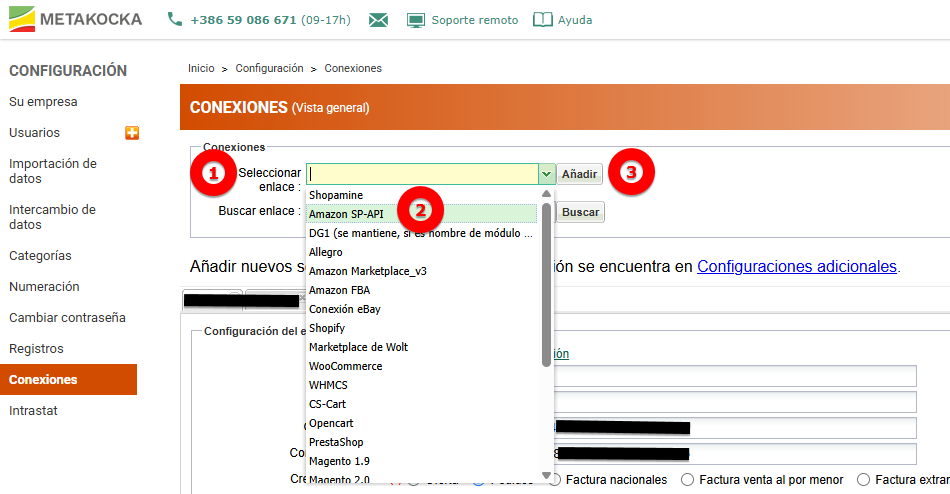Click the down arrow of dropdown scrollbar
The image size is (950, 494).
546,476
